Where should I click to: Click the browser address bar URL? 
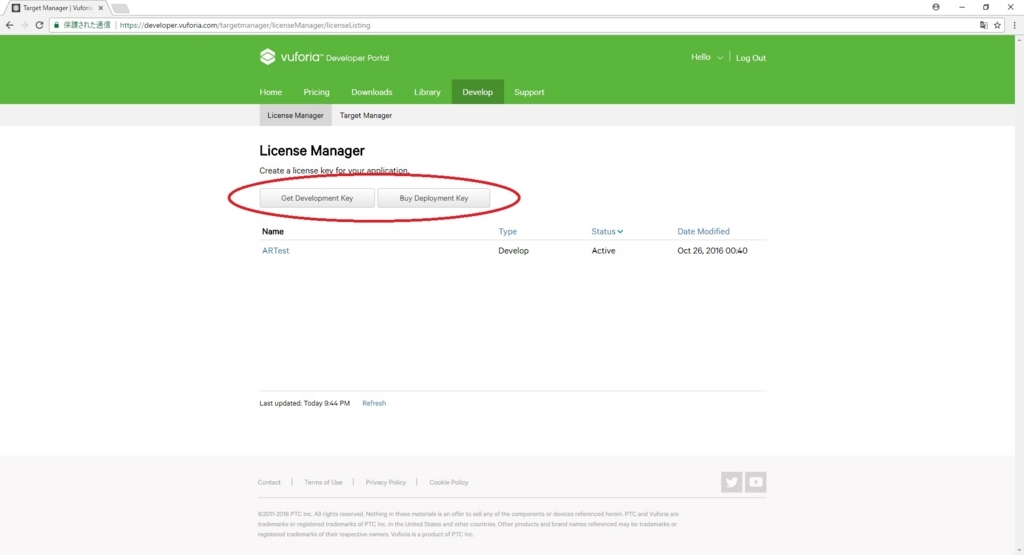pos(245,25)
